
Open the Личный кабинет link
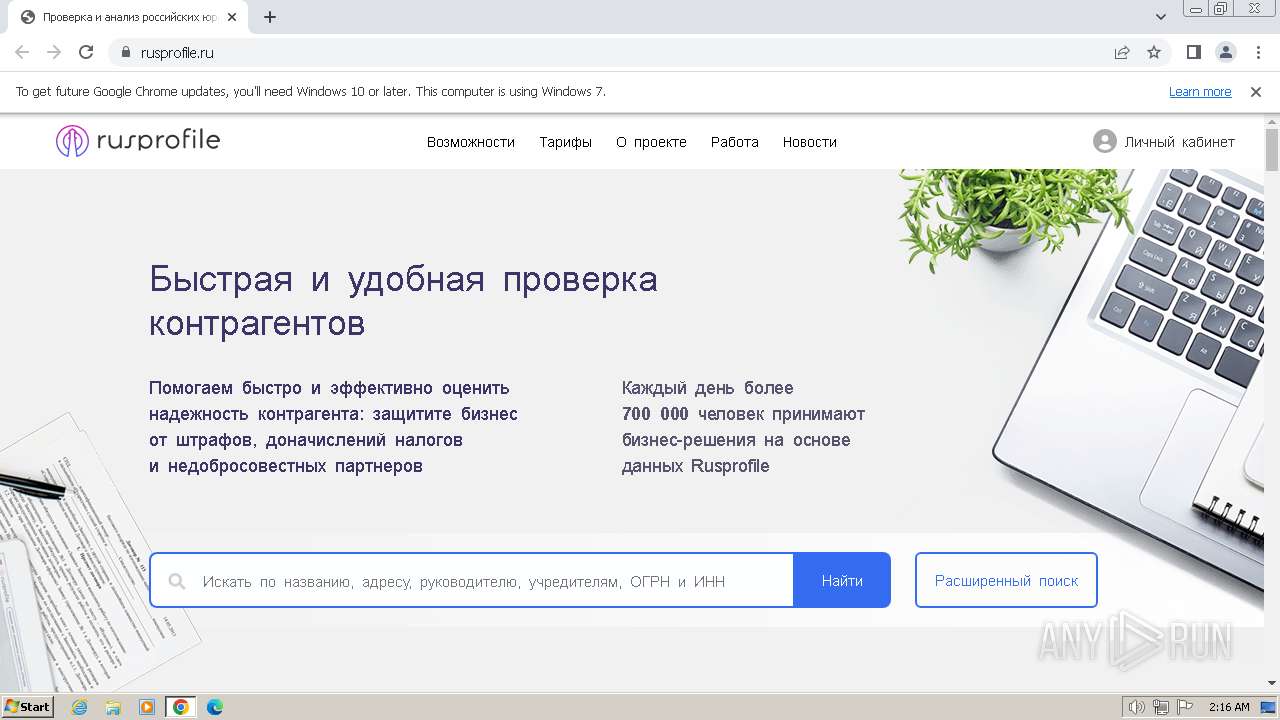pyautogui.click(x=1179, y=142)
